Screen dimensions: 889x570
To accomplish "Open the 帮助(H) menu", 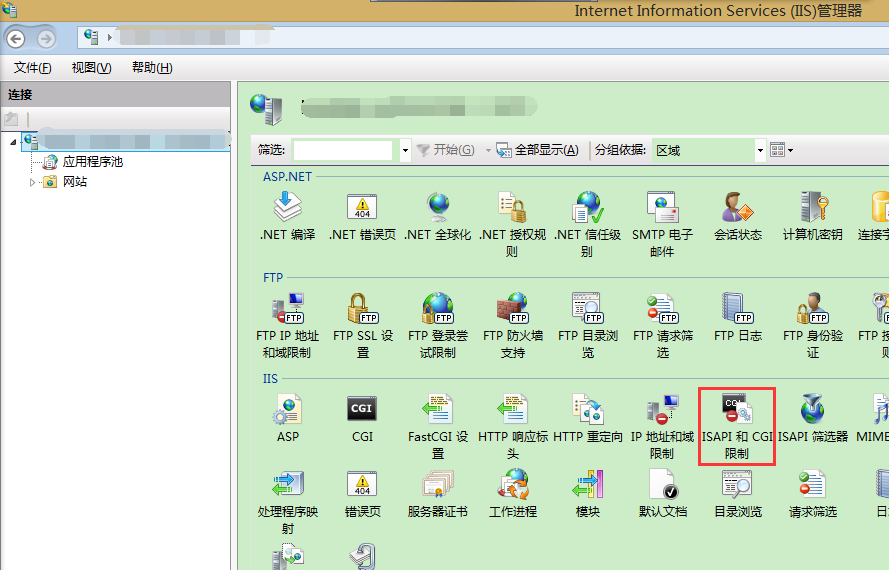I will (152, 67).
